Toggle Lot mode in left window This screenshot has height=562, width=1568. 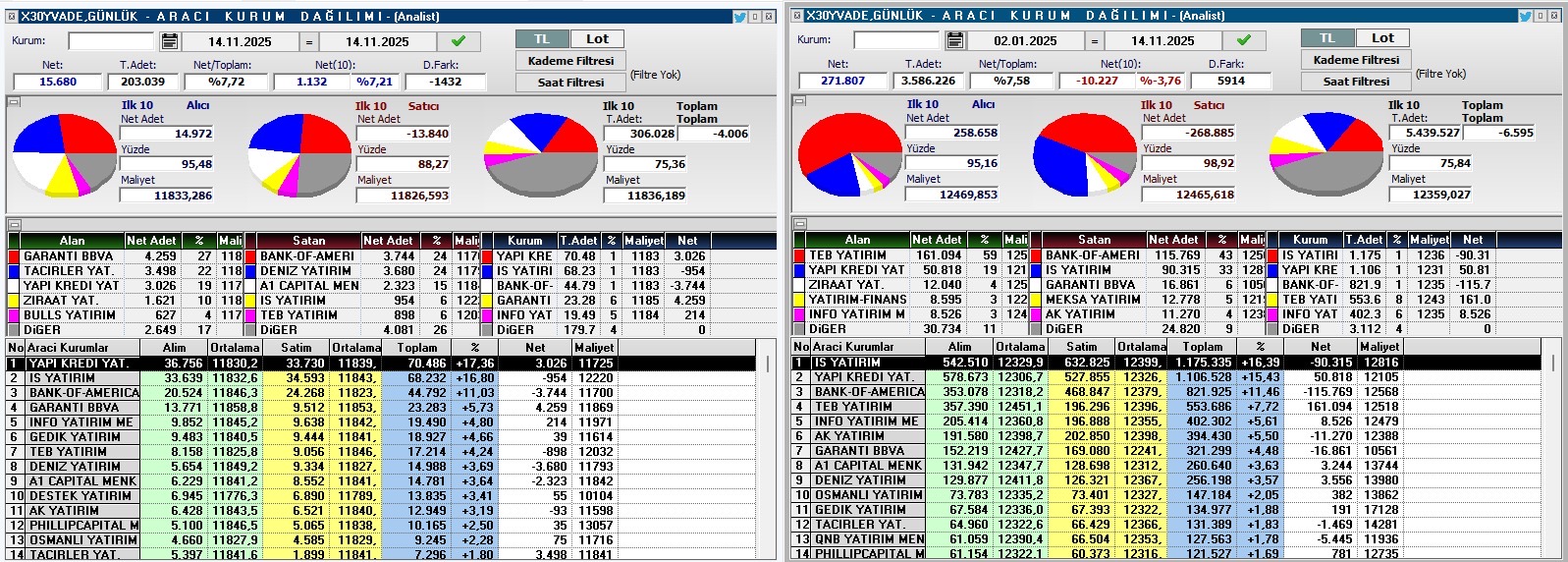597,39
